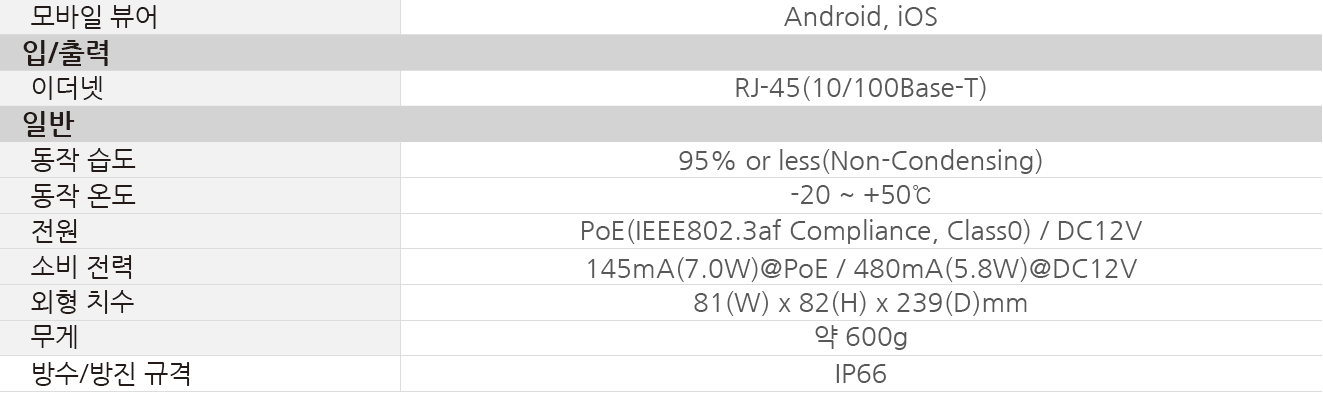Screen dimensions: 1323x393
Task: Click the 95% or less(Non-Condensing) value
Action: click(861, 160)
